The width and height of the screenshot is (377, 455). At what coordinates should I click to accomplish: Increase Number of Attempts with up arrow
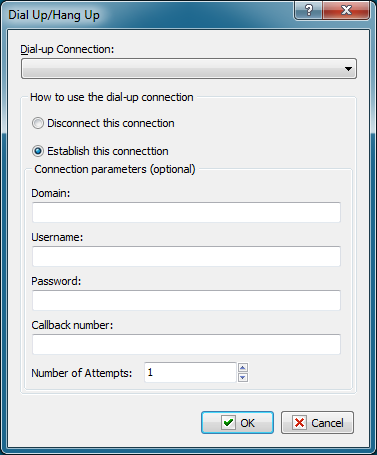coord(243,368)
